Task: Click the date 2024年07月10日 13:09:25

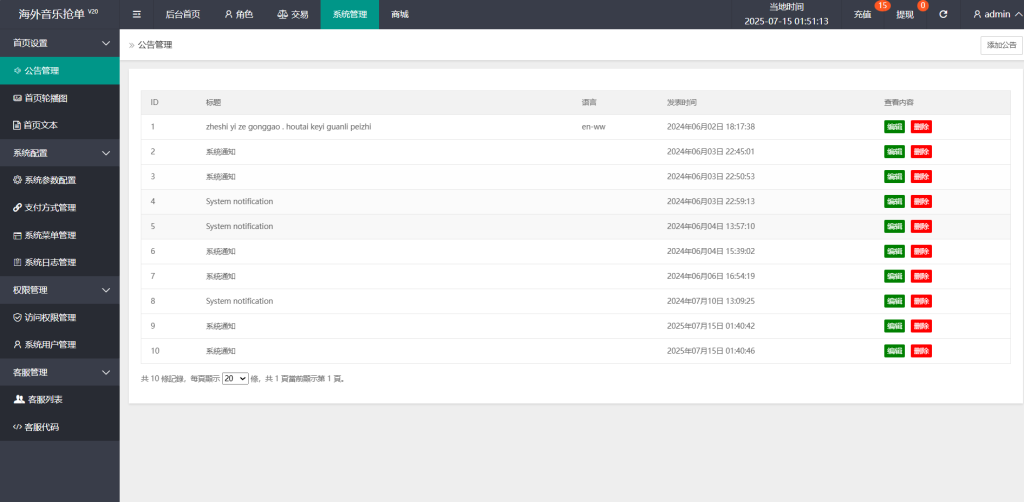Action: (x=711, y=301)
